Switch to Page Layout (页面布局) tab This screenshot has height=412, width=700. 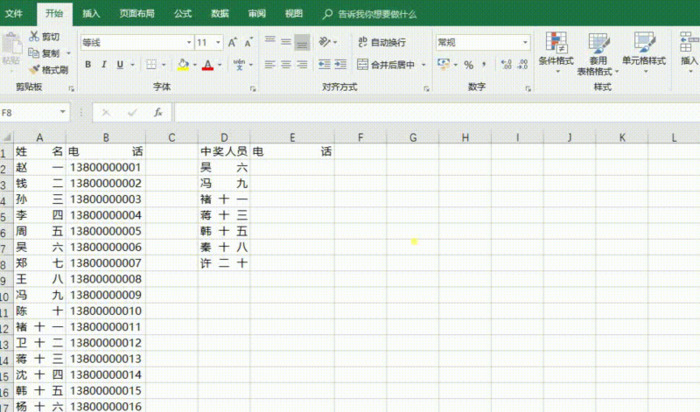coord(137,13)
